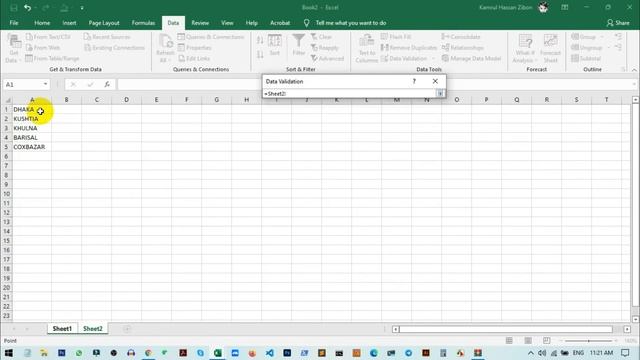Import From Table/Range
640x360 pixels.
[52, 58]
